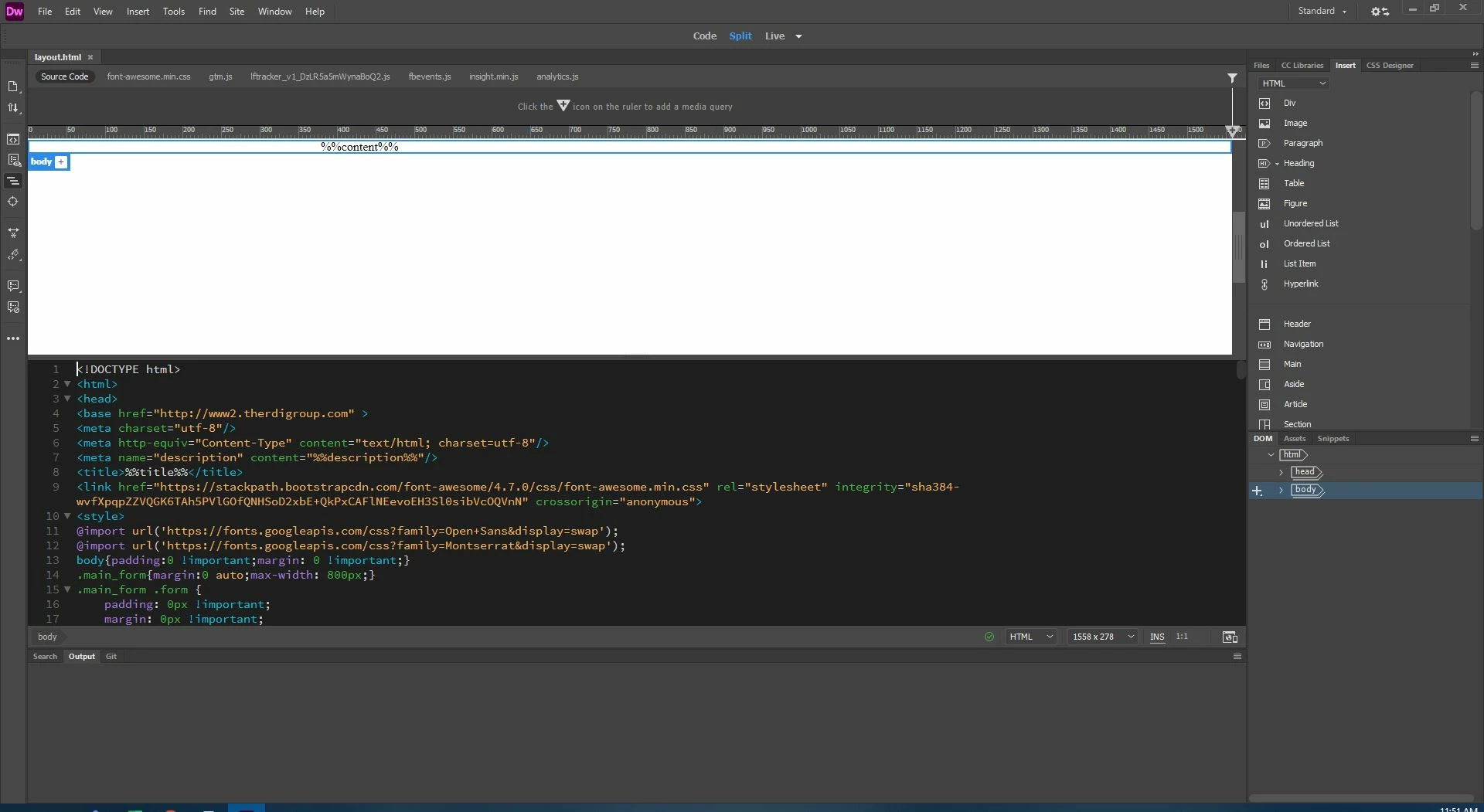This screenshot has height=812, width=1484.
Task: Switch to Live view
Action: [774, 36]
